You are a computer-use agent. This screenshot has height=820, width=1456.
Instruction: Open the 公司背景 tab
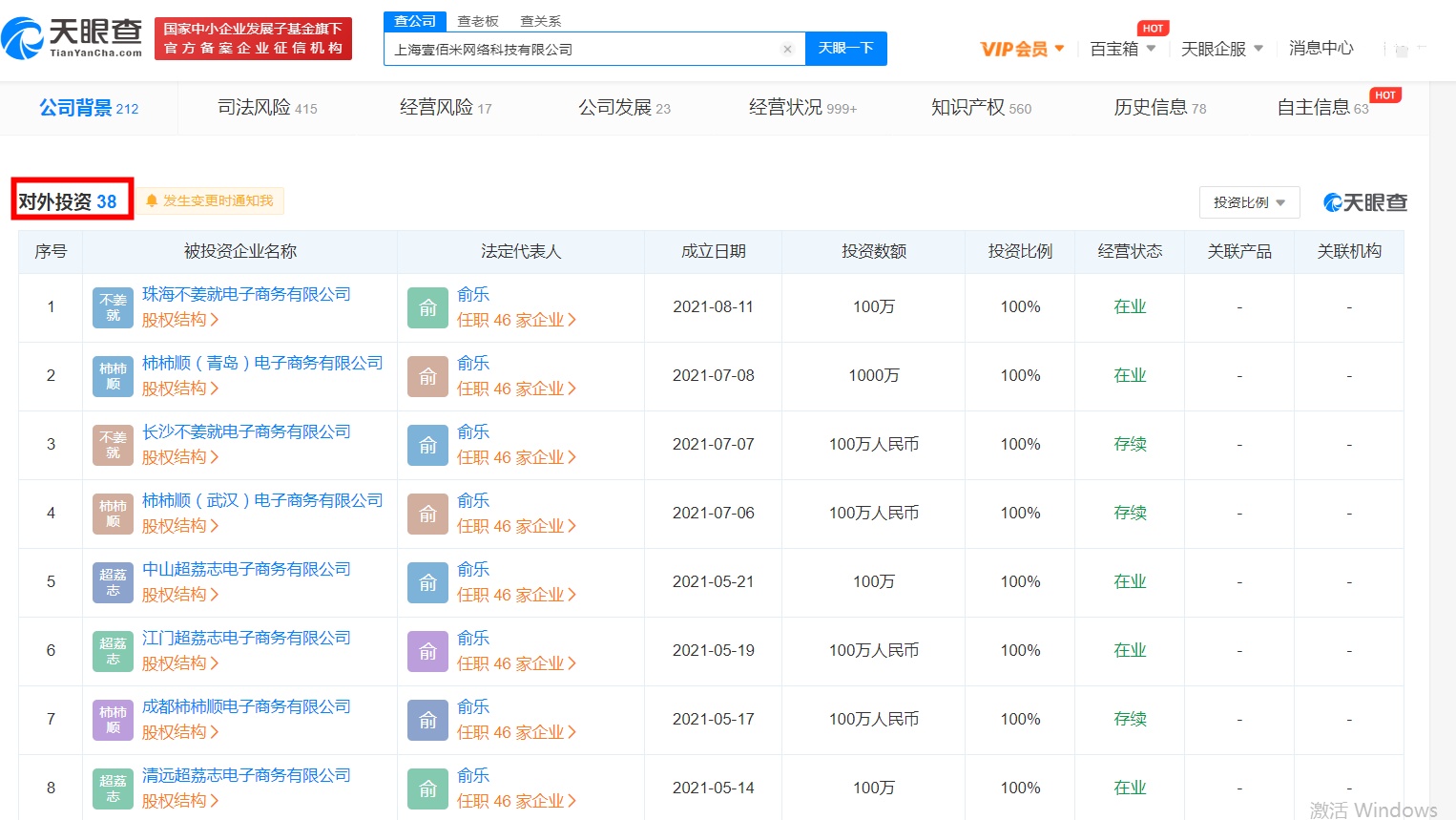point(89,108)
